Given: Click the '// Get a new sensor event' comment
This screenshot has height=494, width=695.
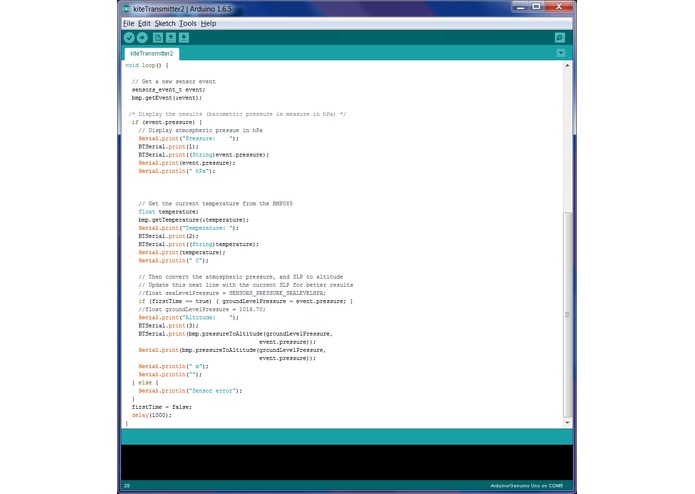Looking at the screenshot, I should pos(174,82).
